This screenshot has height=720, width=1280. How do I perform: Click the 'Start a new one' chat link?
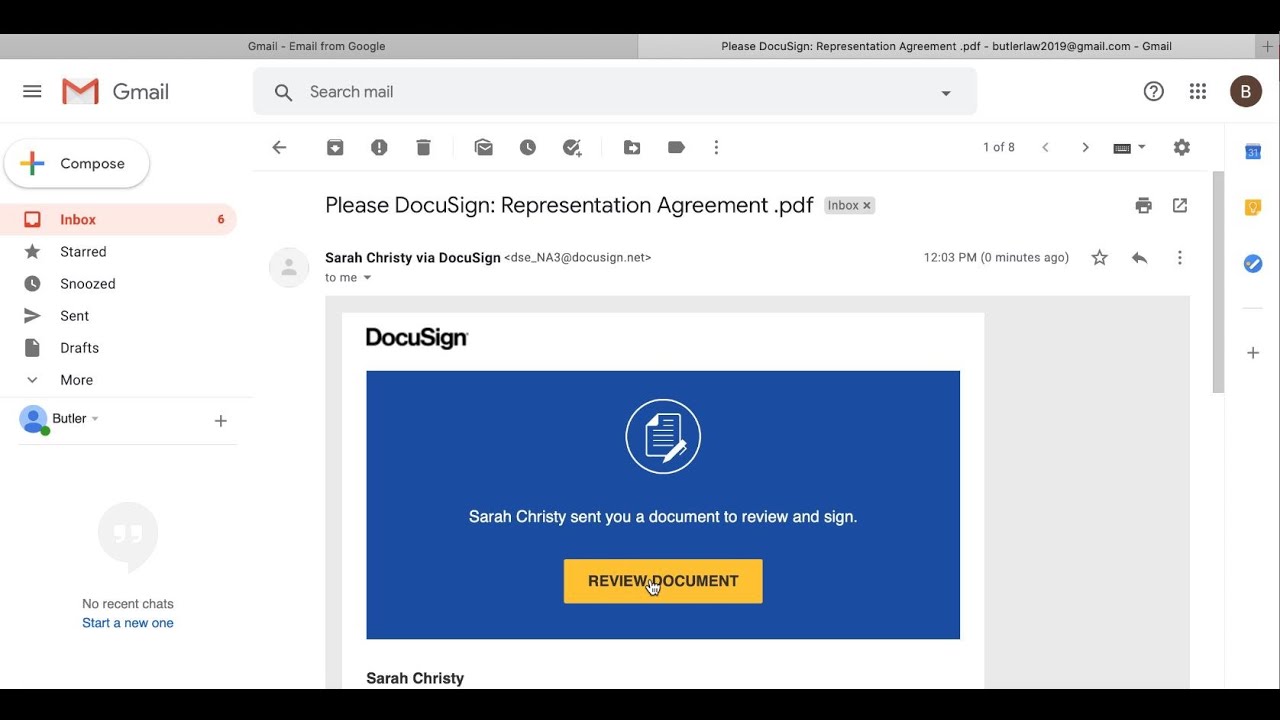(x=128, y=623)
